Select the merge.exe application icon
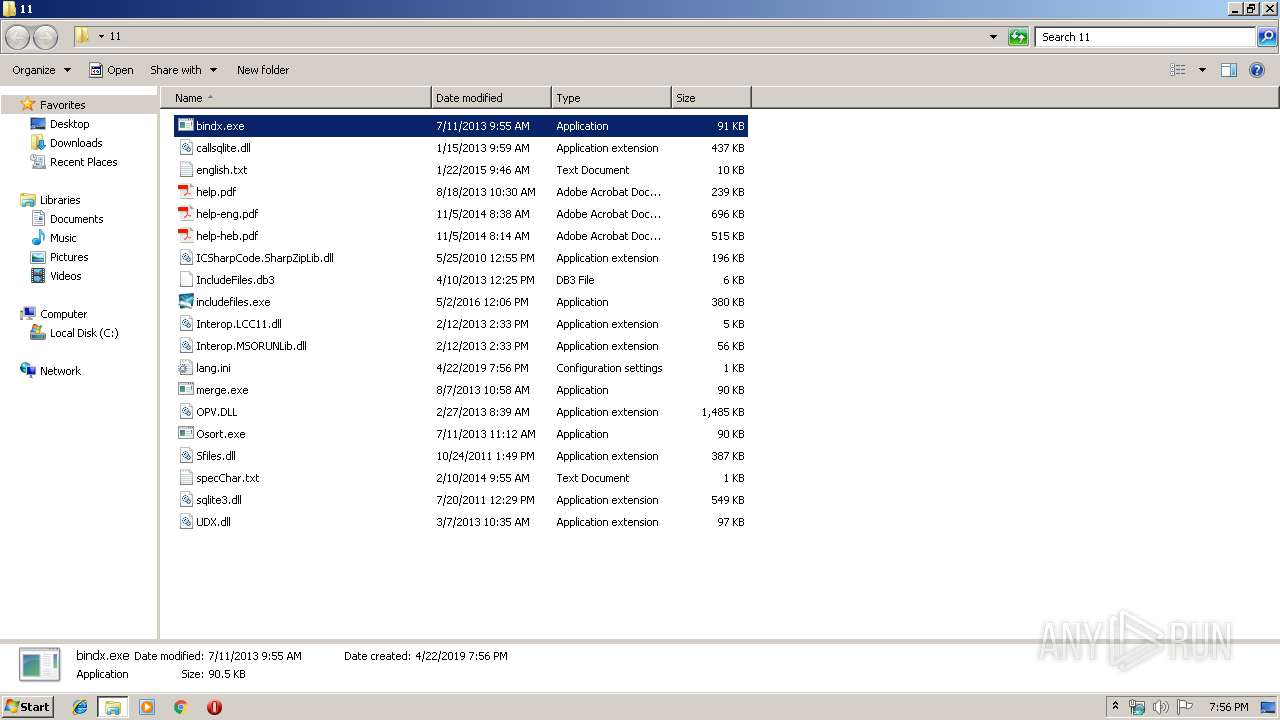This screenshot has height=720, width=1280. (x=185, y=390)
